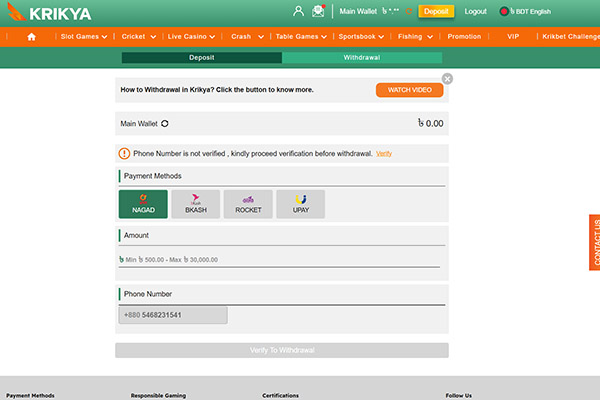Select ROCKET payment method
Image resolution: width=600 pixels, height=400 pixels.
tap(248, 204)
